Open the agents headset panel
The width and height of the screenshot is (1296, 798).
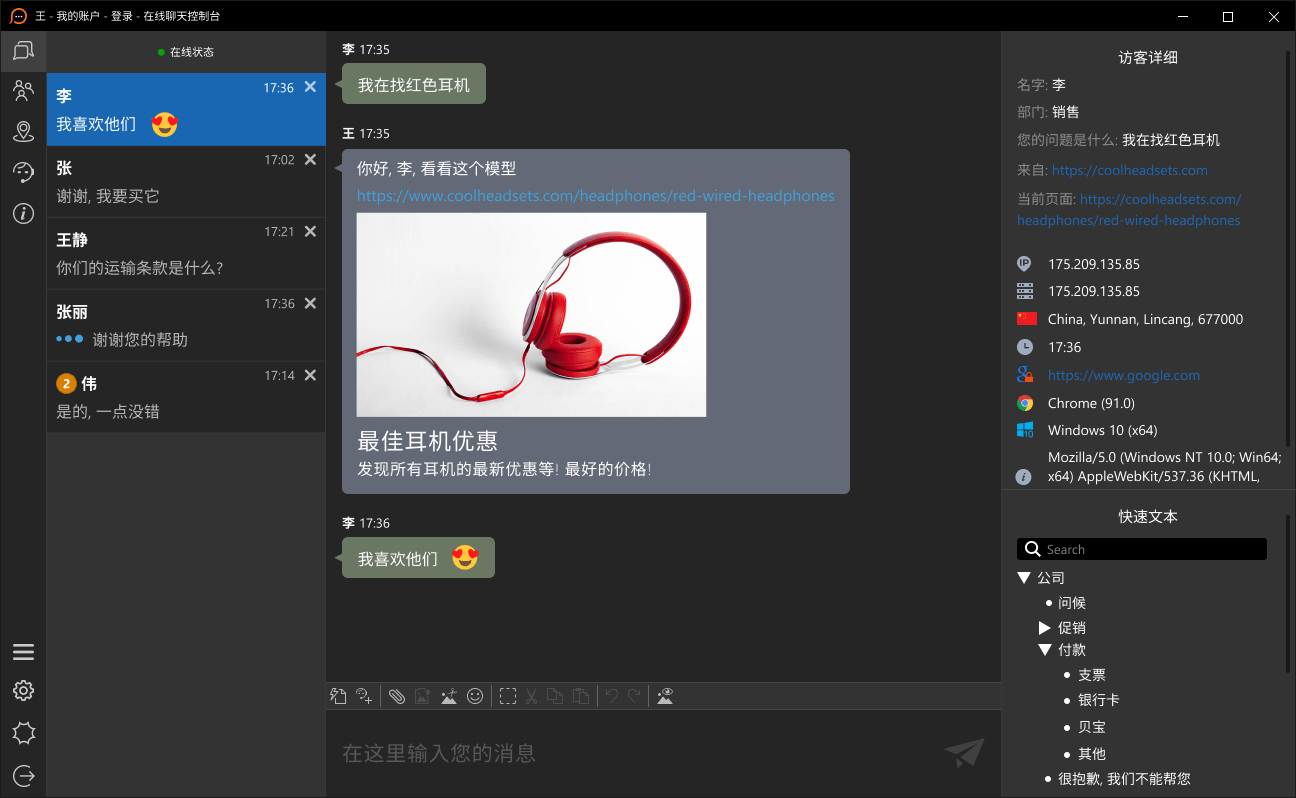(x=23, y=171)
